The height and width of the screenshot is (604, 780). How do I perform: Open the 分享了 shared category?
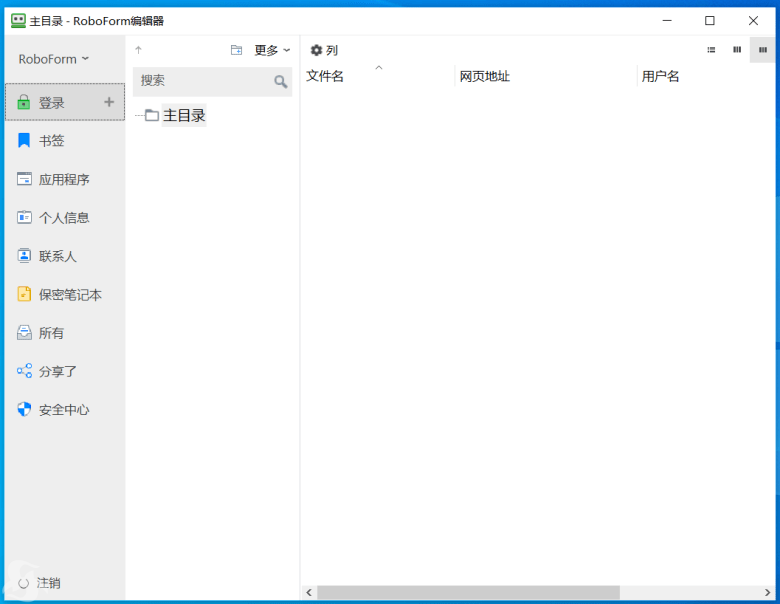pos(65,371)
